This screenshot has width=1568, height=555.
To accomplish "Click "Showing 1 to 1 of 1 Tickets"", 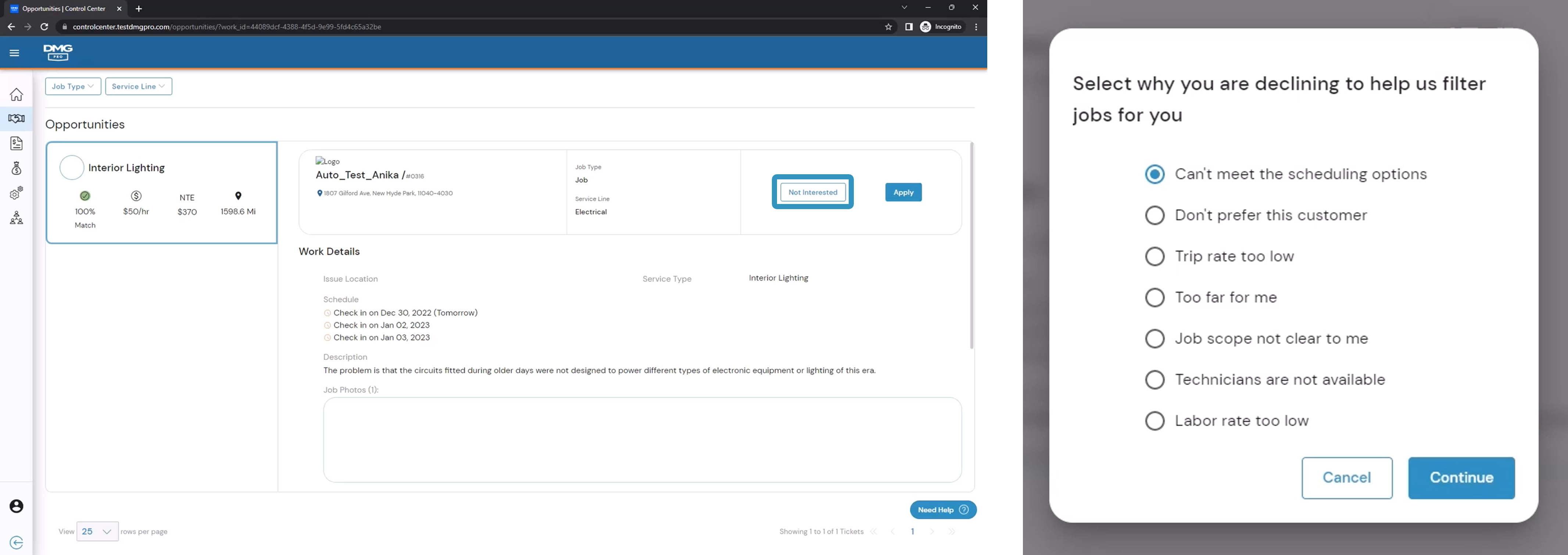I will click(821, 531).
